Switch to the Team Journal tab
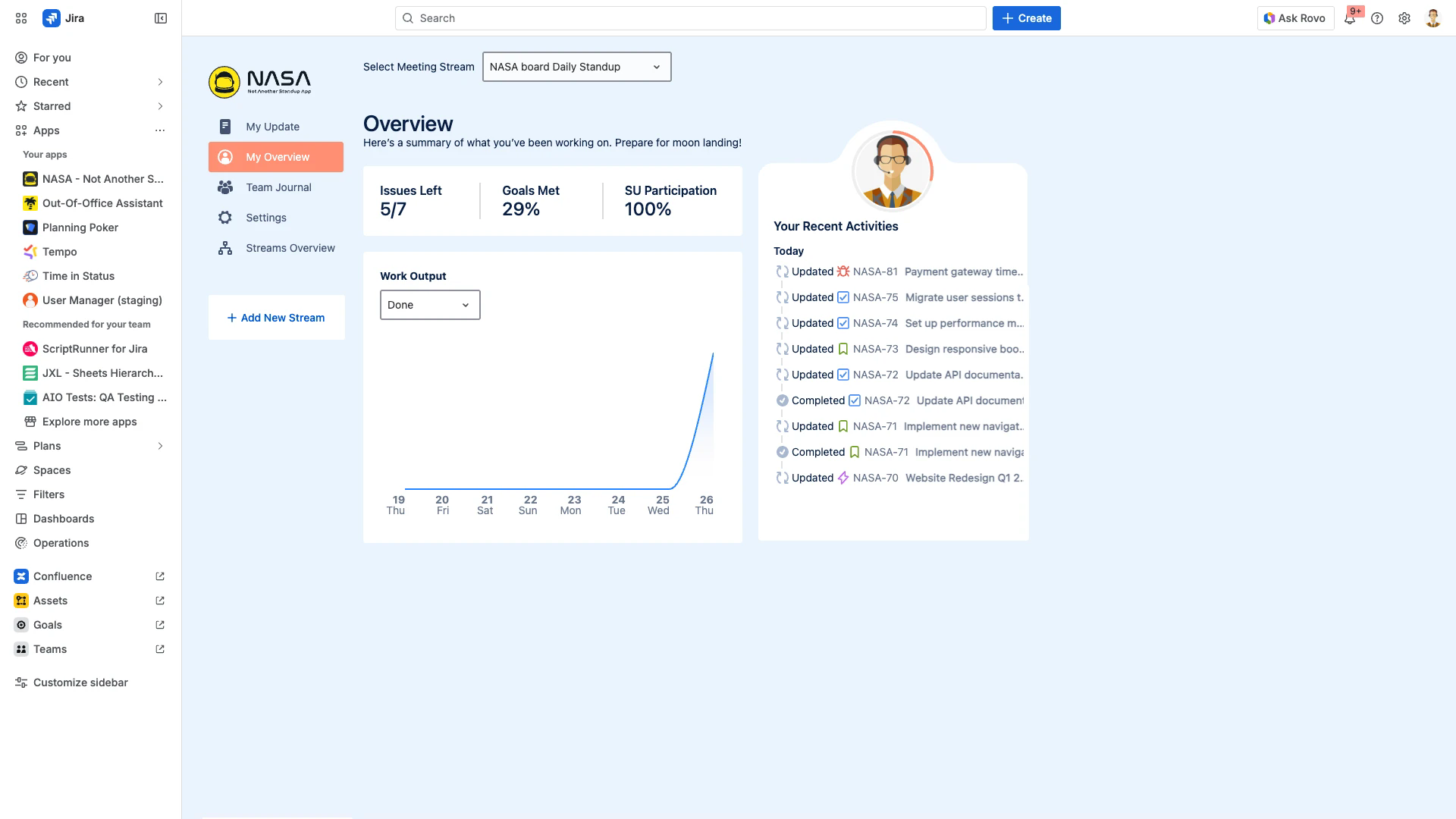Viewport: 1456px width, 819px height. pos(278,187)
